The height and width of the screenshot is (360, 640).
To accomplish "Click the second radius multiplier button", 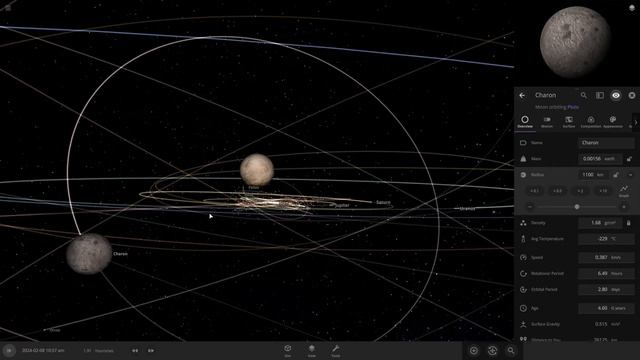I will pyautogui.click(x=557, y=191).
